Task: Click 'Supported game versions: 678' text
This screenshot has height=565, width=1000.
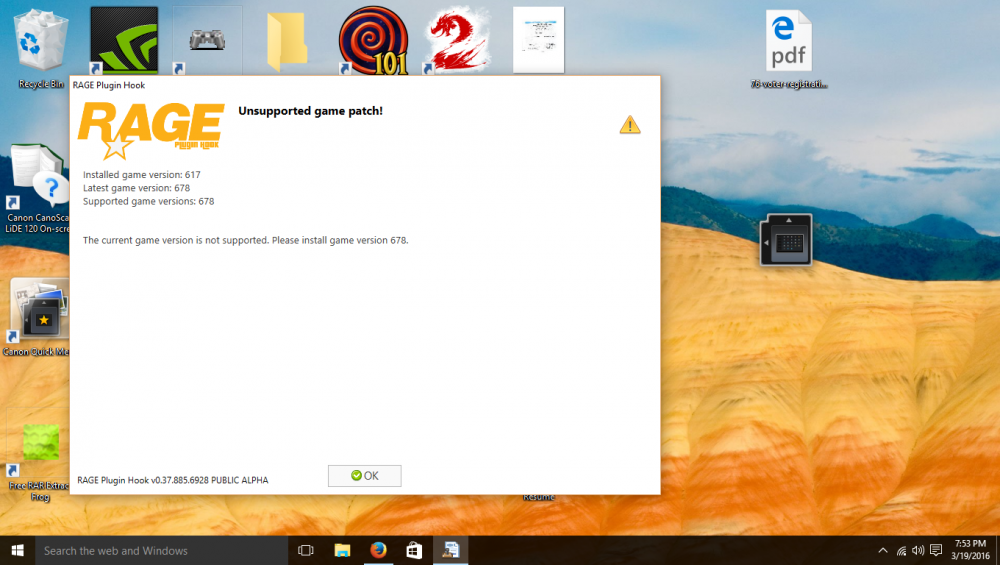Action: (149, 202)
